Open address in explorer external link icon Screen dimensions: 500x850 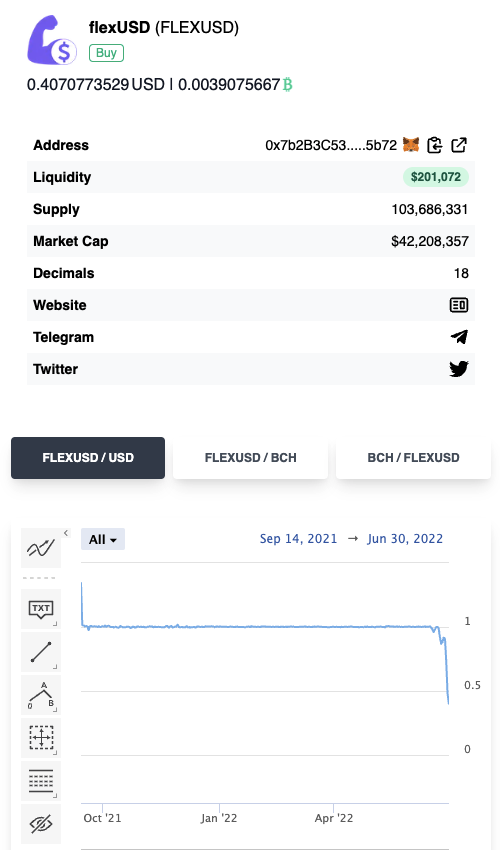pos(459,145)
